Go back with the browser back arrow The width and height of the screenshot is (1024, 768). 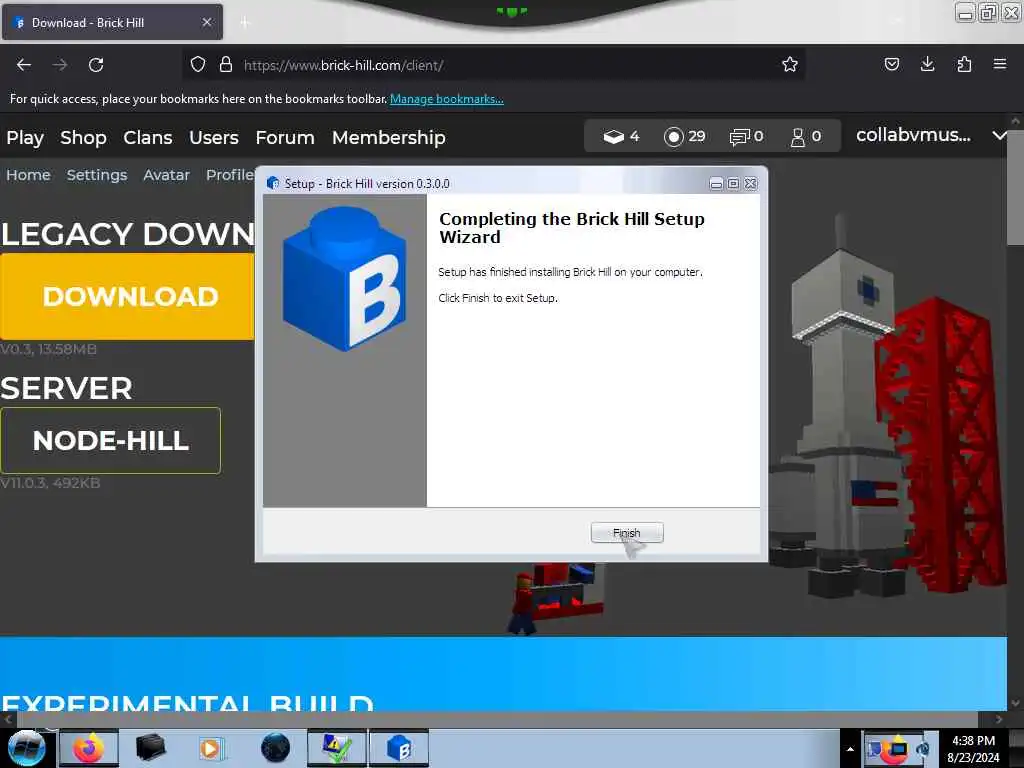click(24, 65)
